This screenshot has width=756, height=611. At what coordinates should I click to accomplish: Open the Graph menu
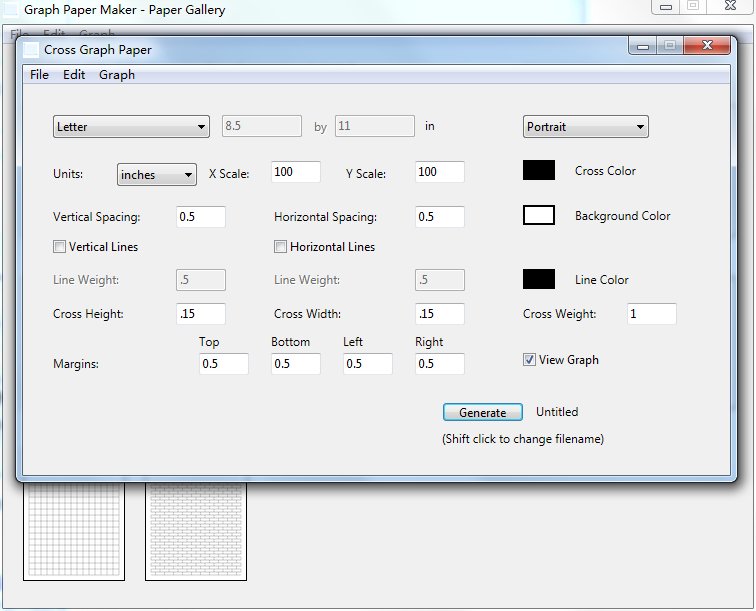(x=117, y=75)
